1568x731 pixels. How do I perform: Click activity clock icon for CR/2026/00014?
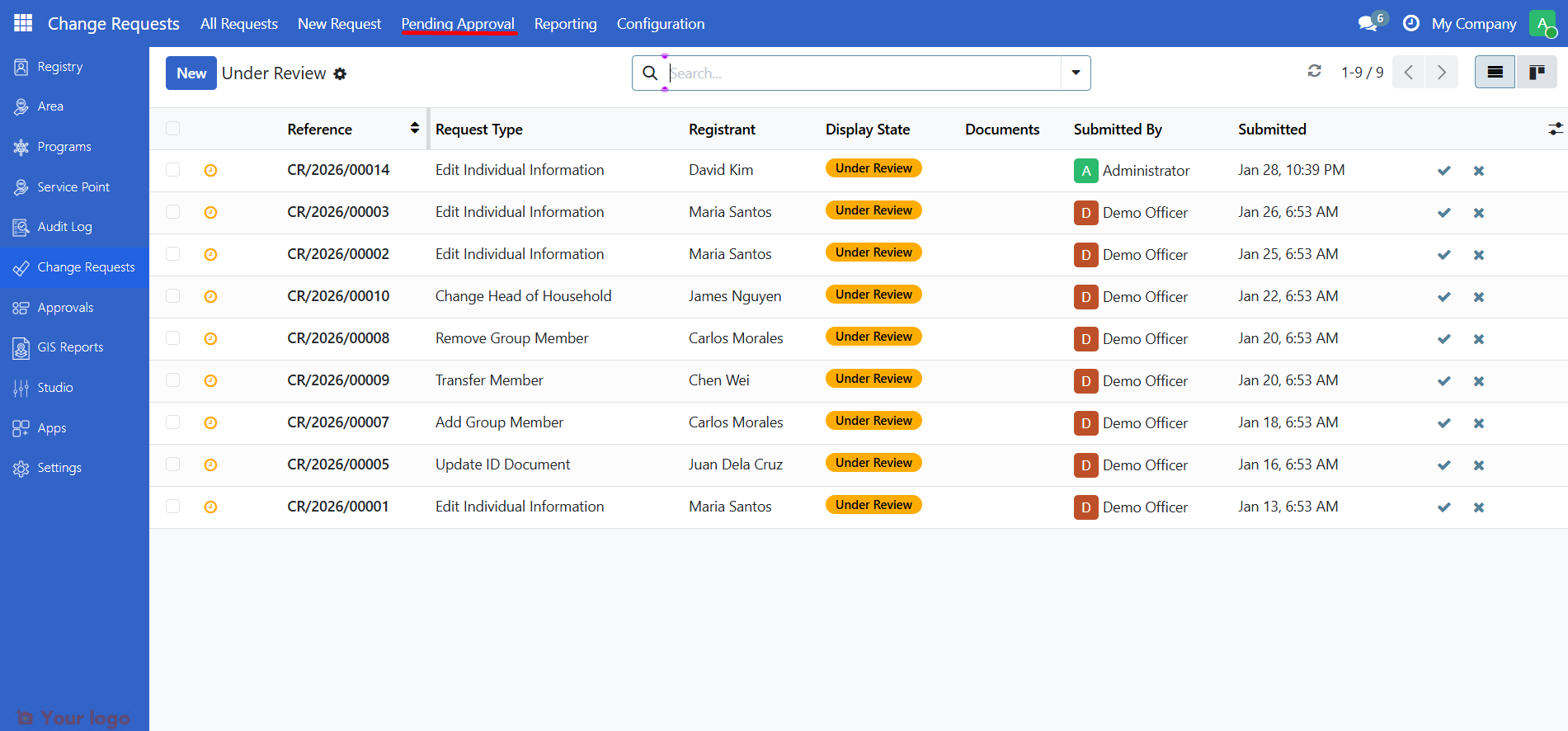click(x=210, y=170)
